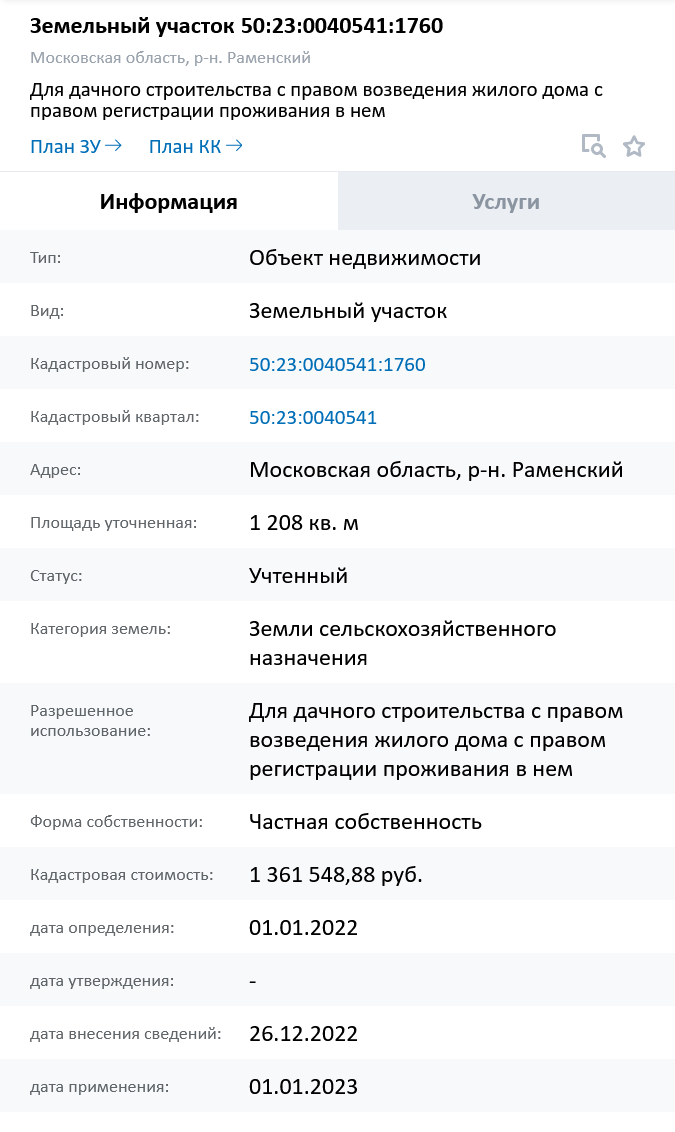
Task: Open cadastral number link 50:23:0040541:1760
Action: pos(337,365)
